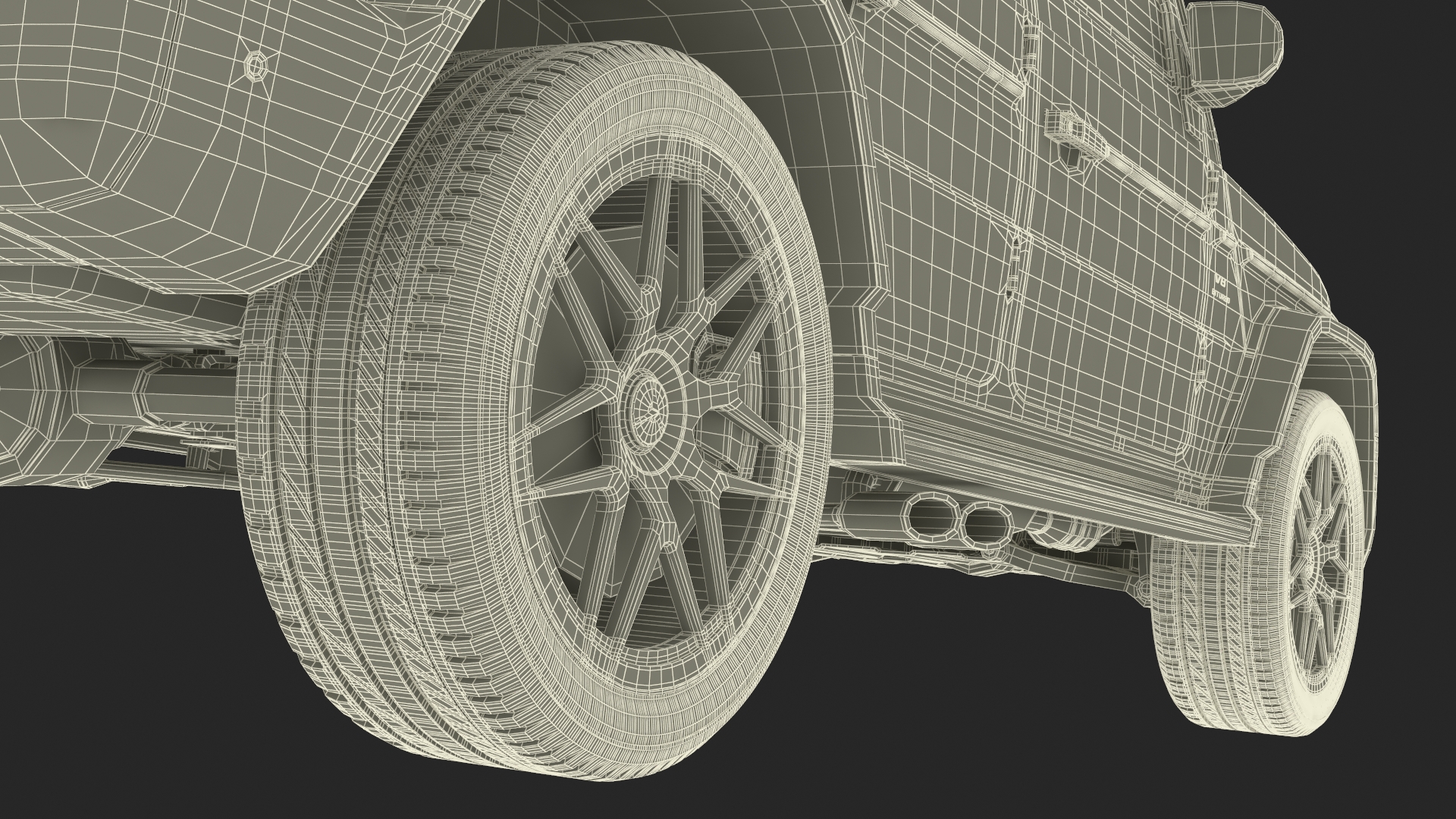Screen dimensions: 1456x819
Task: Click the rear axle shaft
Action: [190, 394]
